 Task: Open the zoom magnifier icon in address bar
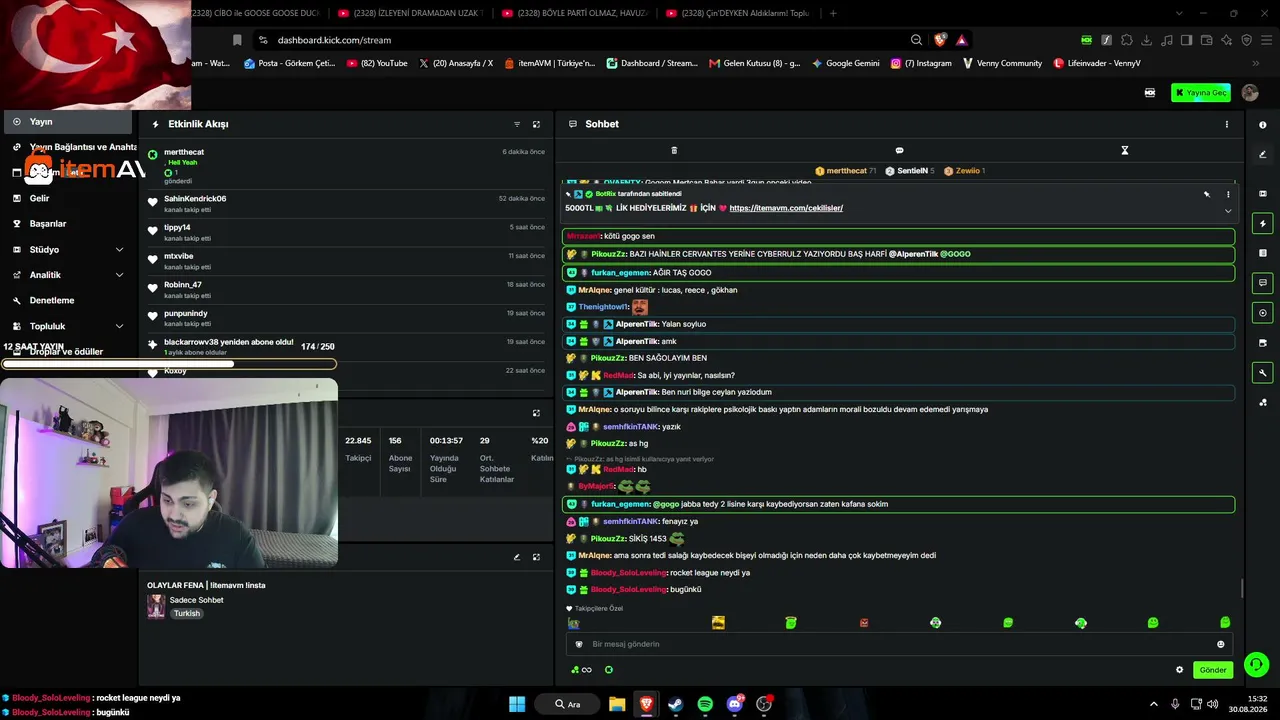point(916,40)
